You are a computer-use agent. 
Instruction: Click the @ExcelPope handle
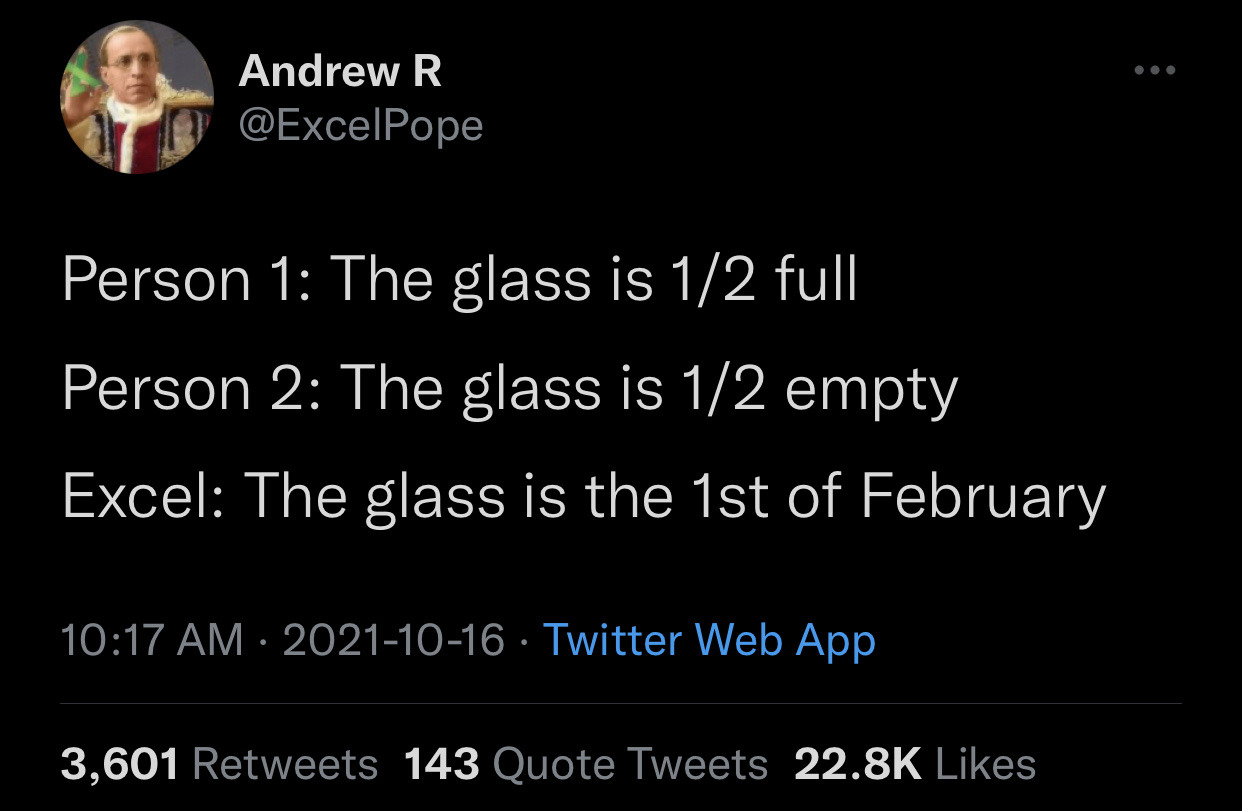[361, 125]
